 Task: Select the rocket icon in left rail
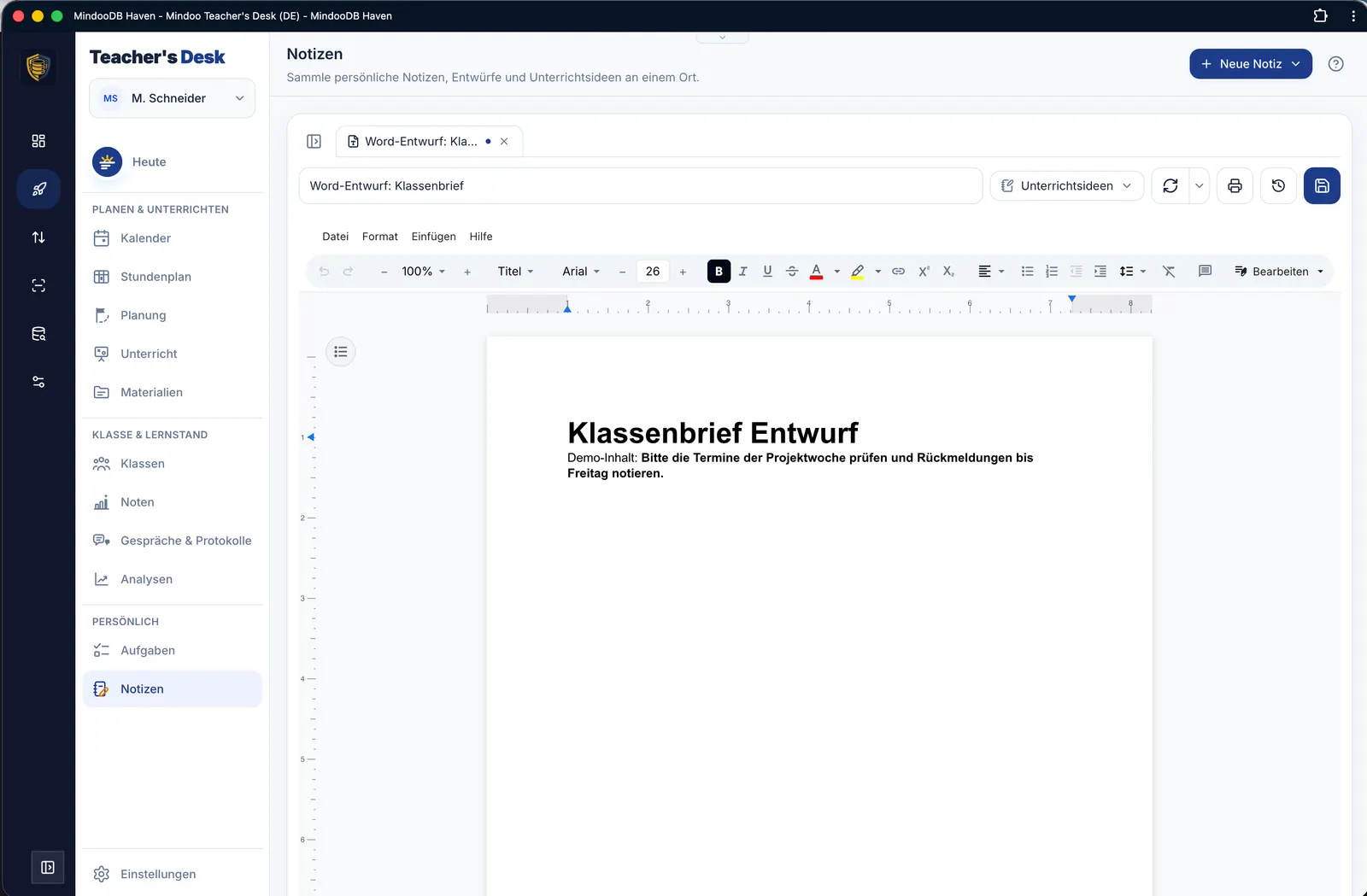tap(38, 189)
